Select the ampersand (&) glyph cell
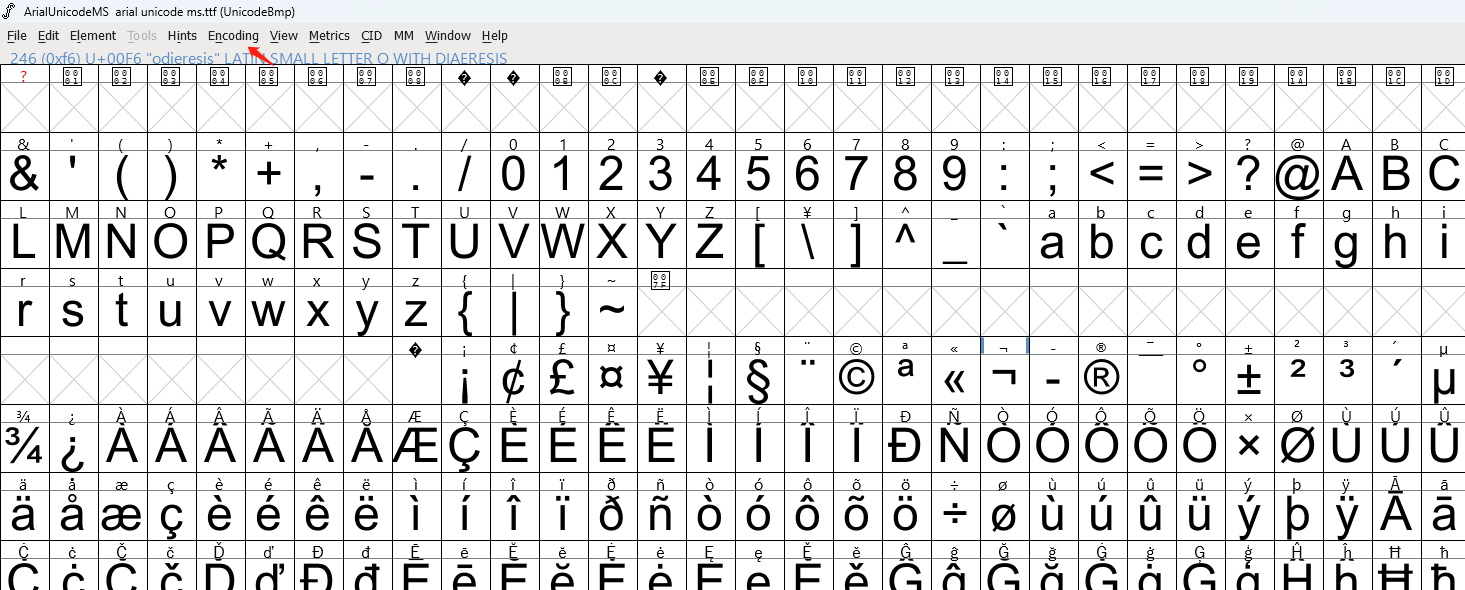The height and width of the screenshot is (590, 1465). [x=24, y=176]
